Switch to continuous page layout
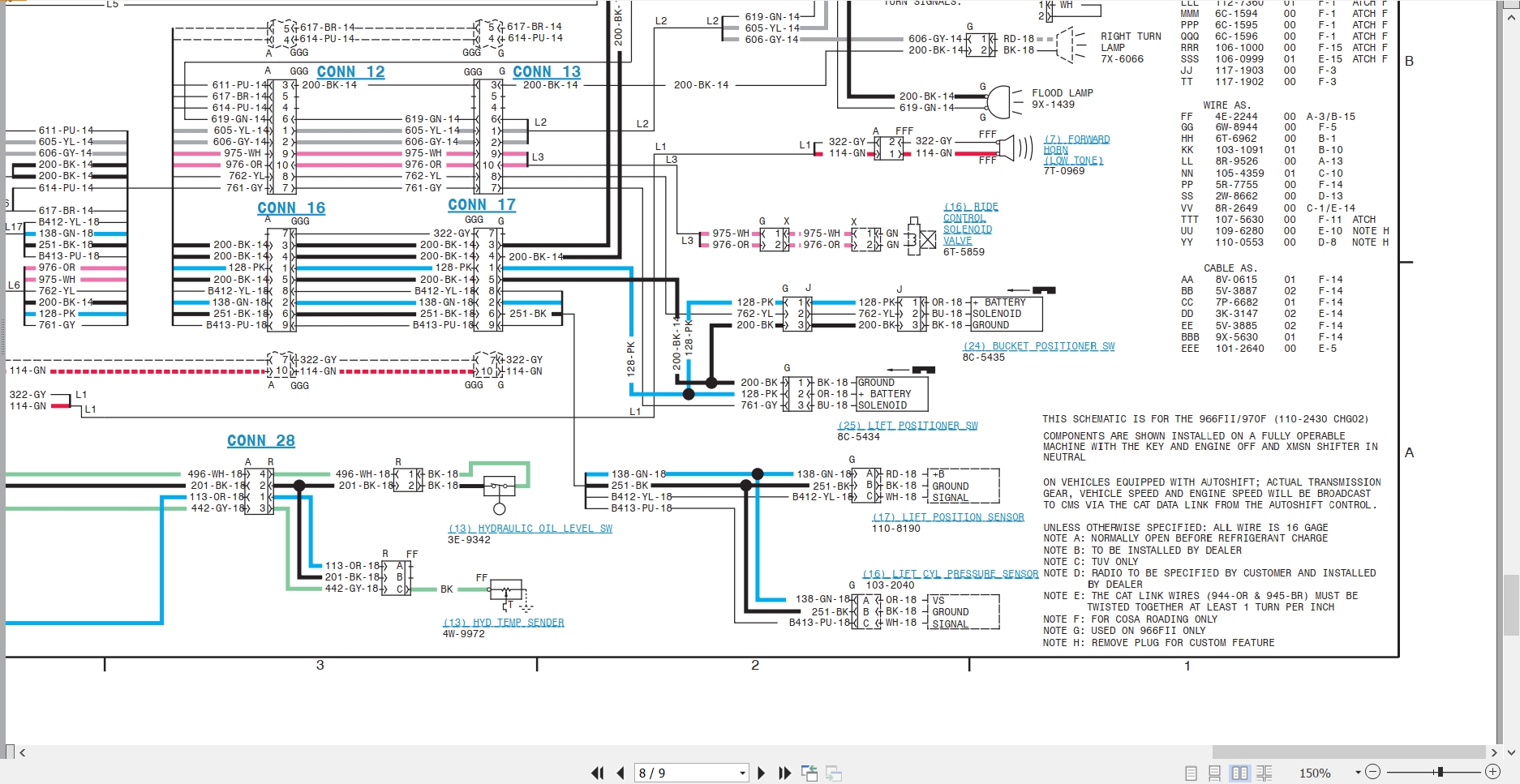The image size is (1520, 784). pyautogui.click(x=1215, y=773)
